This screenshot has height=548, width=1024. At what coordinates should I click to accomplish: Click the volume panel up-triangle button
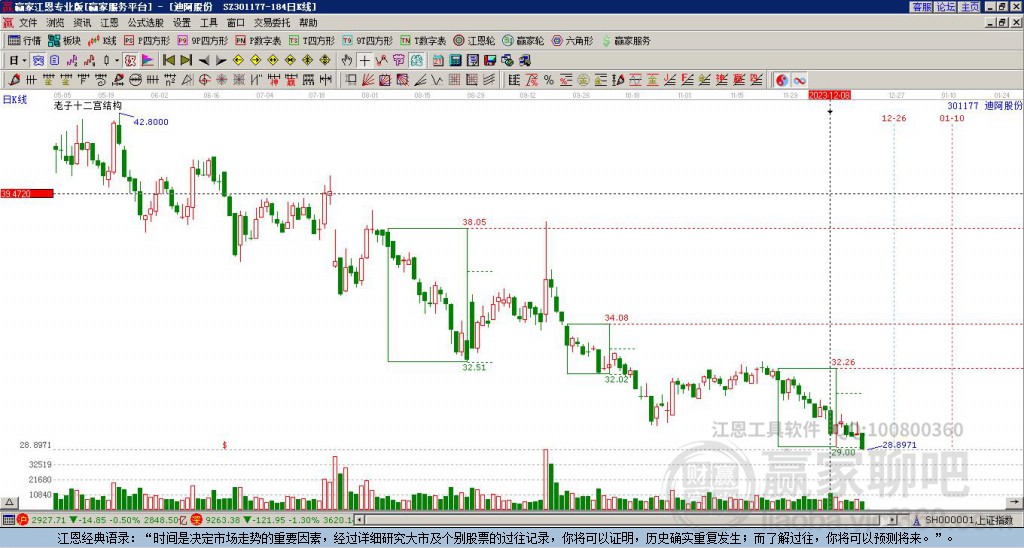9,502
